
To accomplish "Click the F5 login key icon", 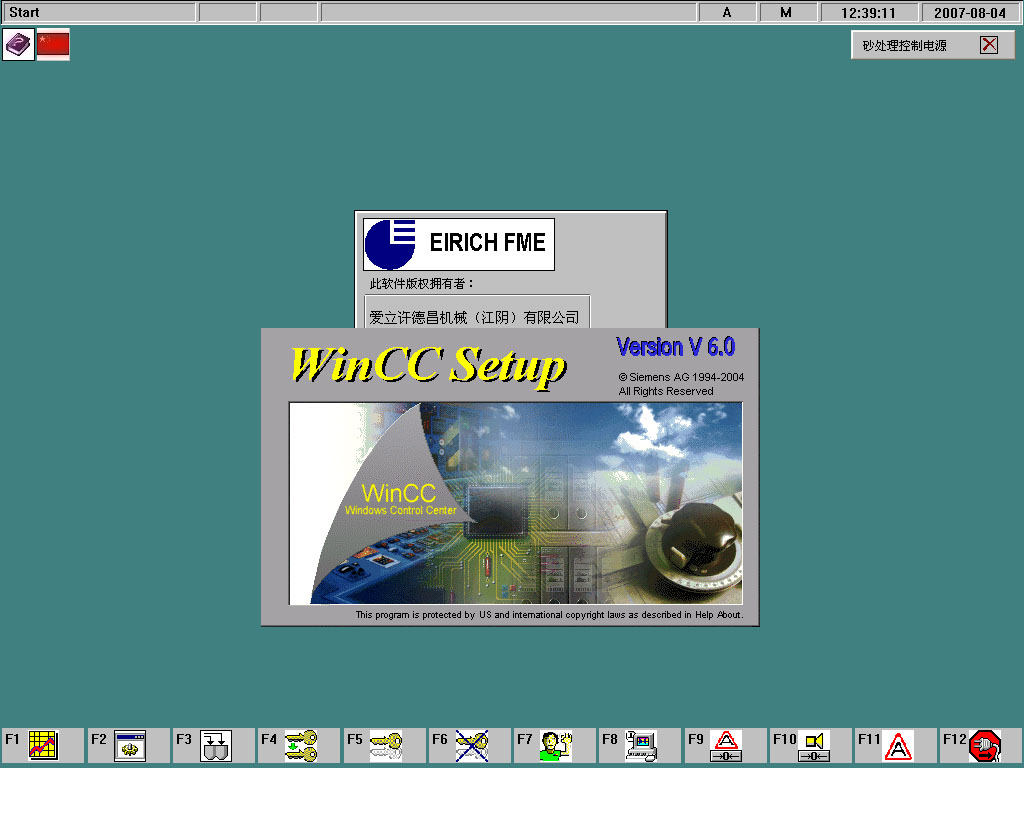I will tap(386, 746).
